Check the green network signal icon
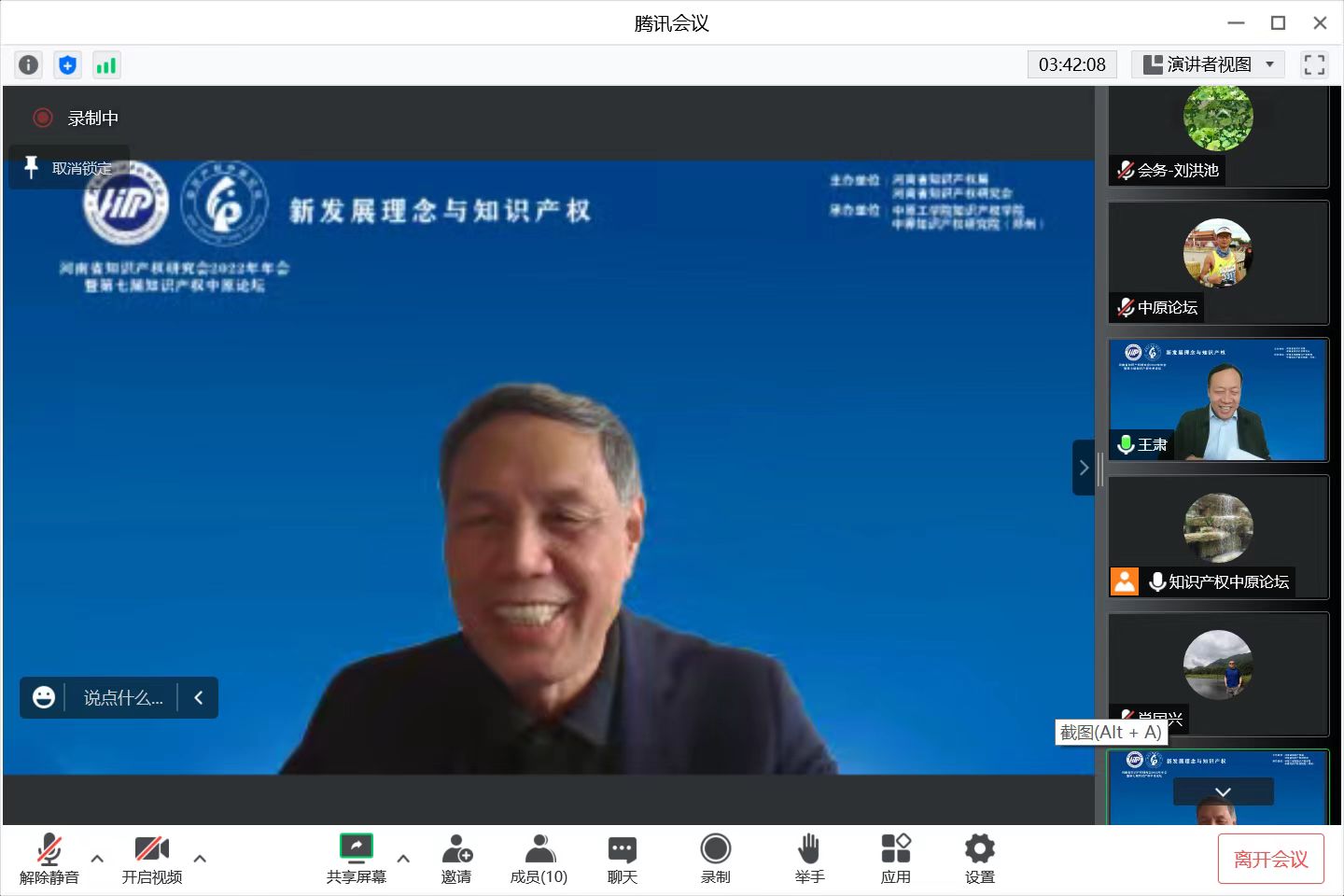 pyautogui.click(x=106, y=64)
